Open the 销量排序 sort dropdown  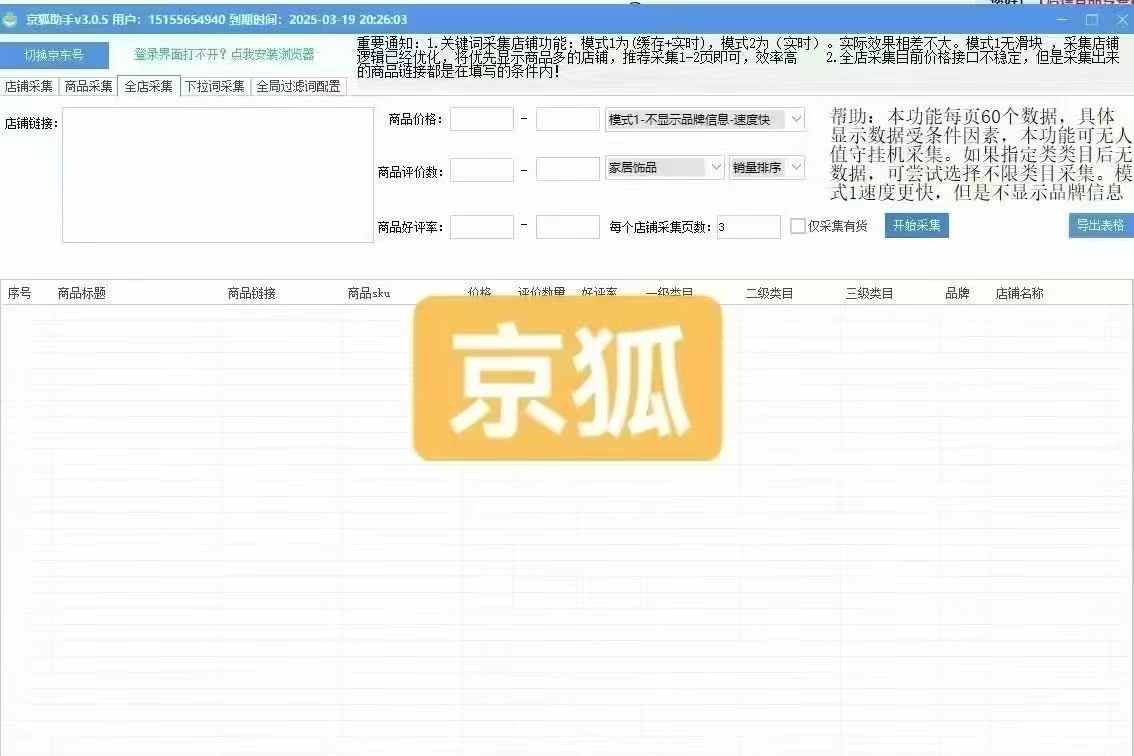796,168
